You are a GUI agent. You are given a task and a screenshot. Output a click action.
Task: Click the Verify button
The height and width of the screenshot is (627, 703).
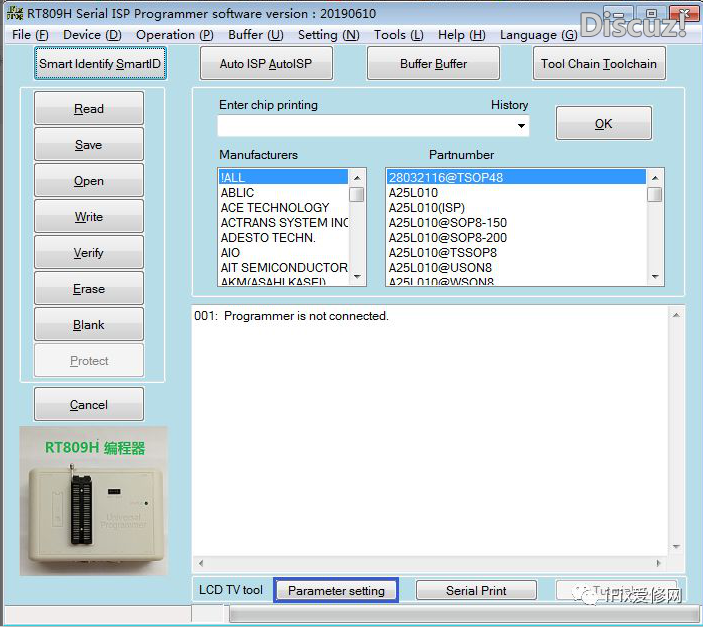click(89, 253)
